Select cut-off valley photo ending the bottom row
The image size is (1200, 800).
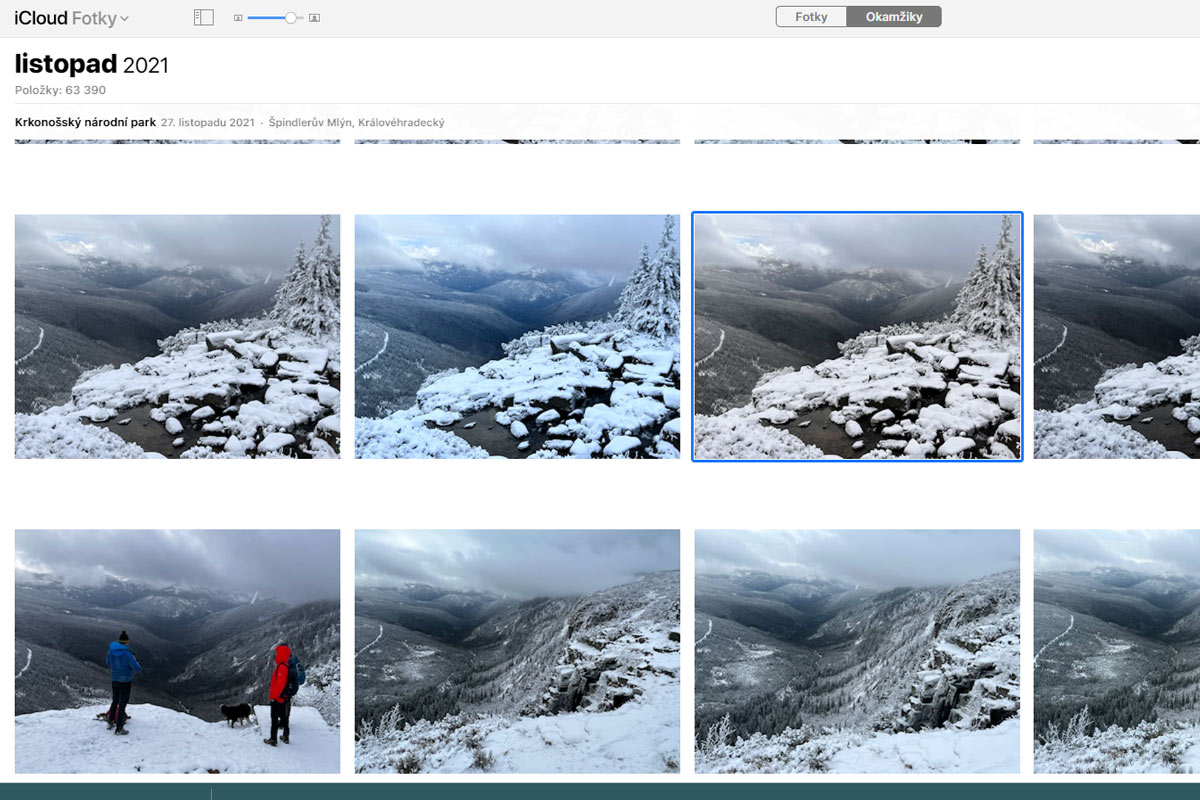(x=1116, y=651)
